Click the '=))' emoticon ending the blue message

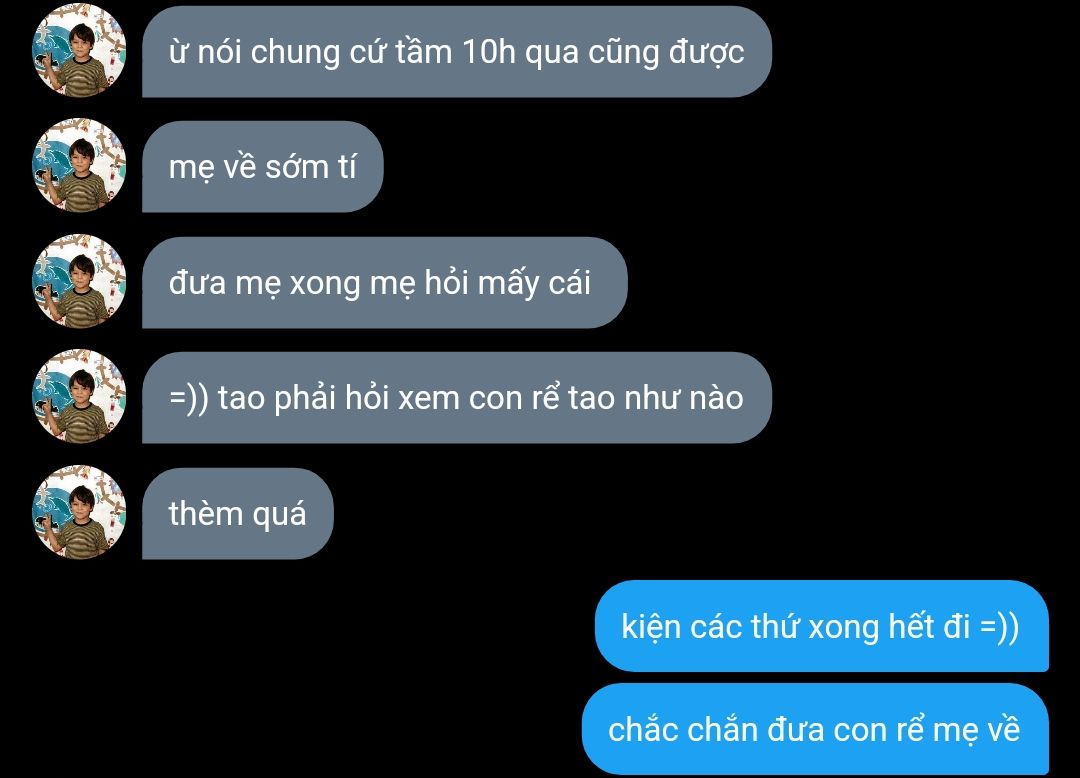tap(999, 627)
